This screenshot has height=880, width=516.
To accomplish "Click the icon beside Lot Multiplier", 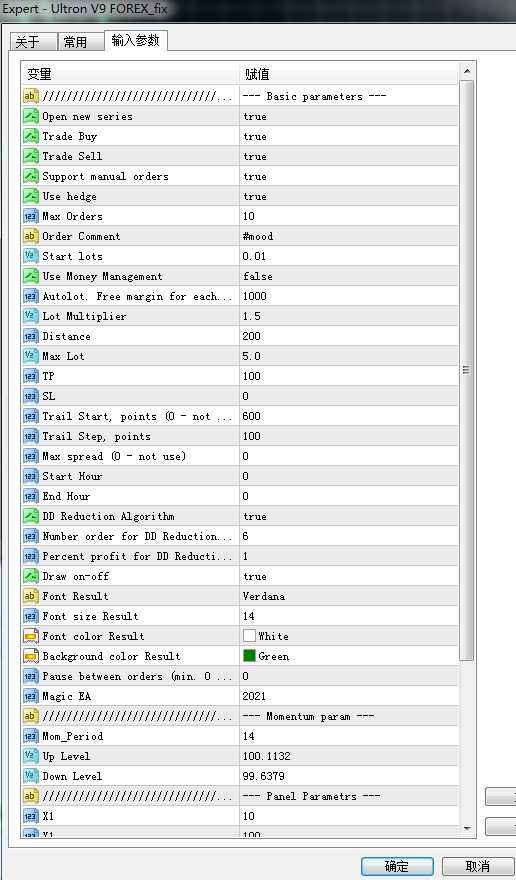I will point(30,316).
